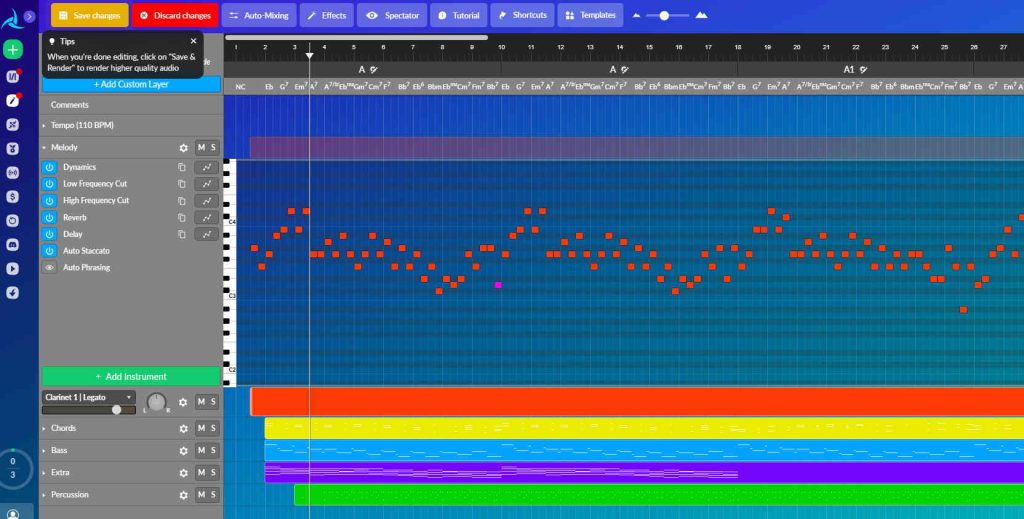Screen dimensions: 1024x519
Task: Toggle the Dynamics power switch
Action: click(50, 167)
